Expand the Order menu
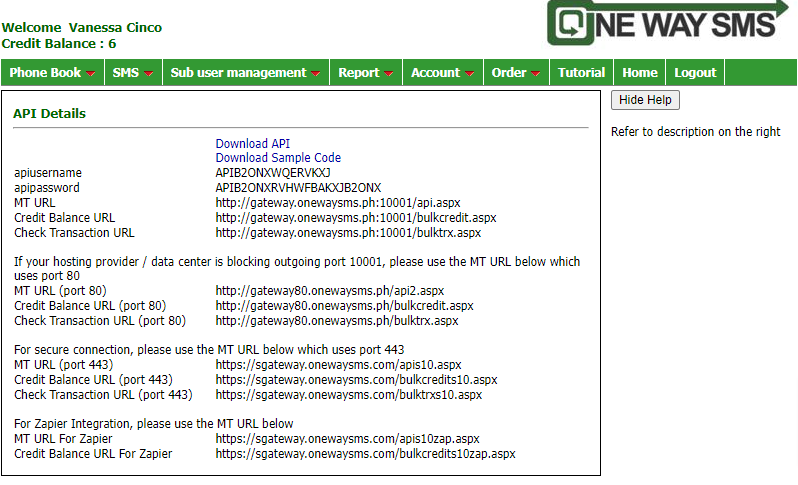 (x=516, y=73)
